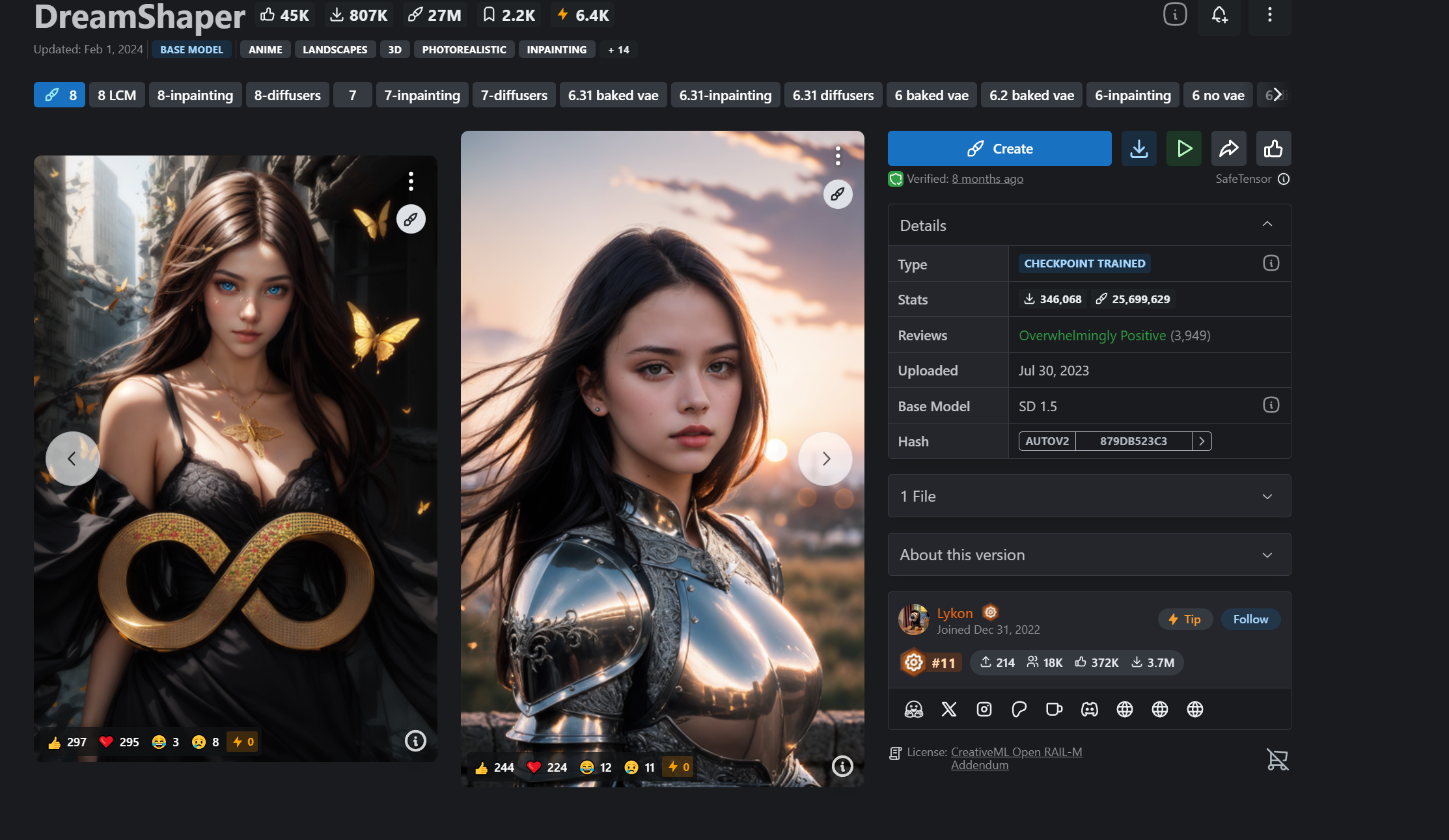
Task: Click Lykon's Discord social icon
Action: [1090, 709]
